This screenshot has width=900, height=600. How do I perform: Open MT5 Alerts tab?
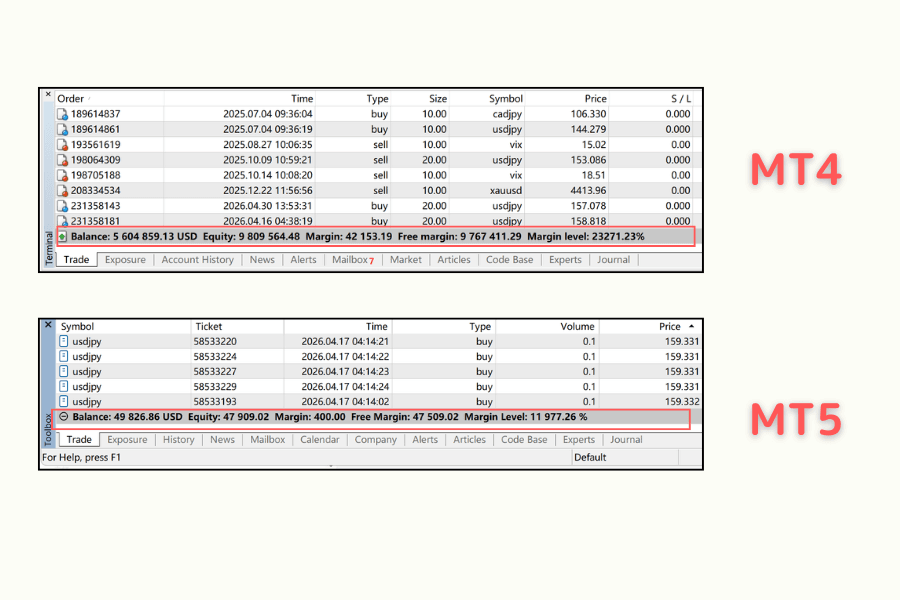click(425, 439)
